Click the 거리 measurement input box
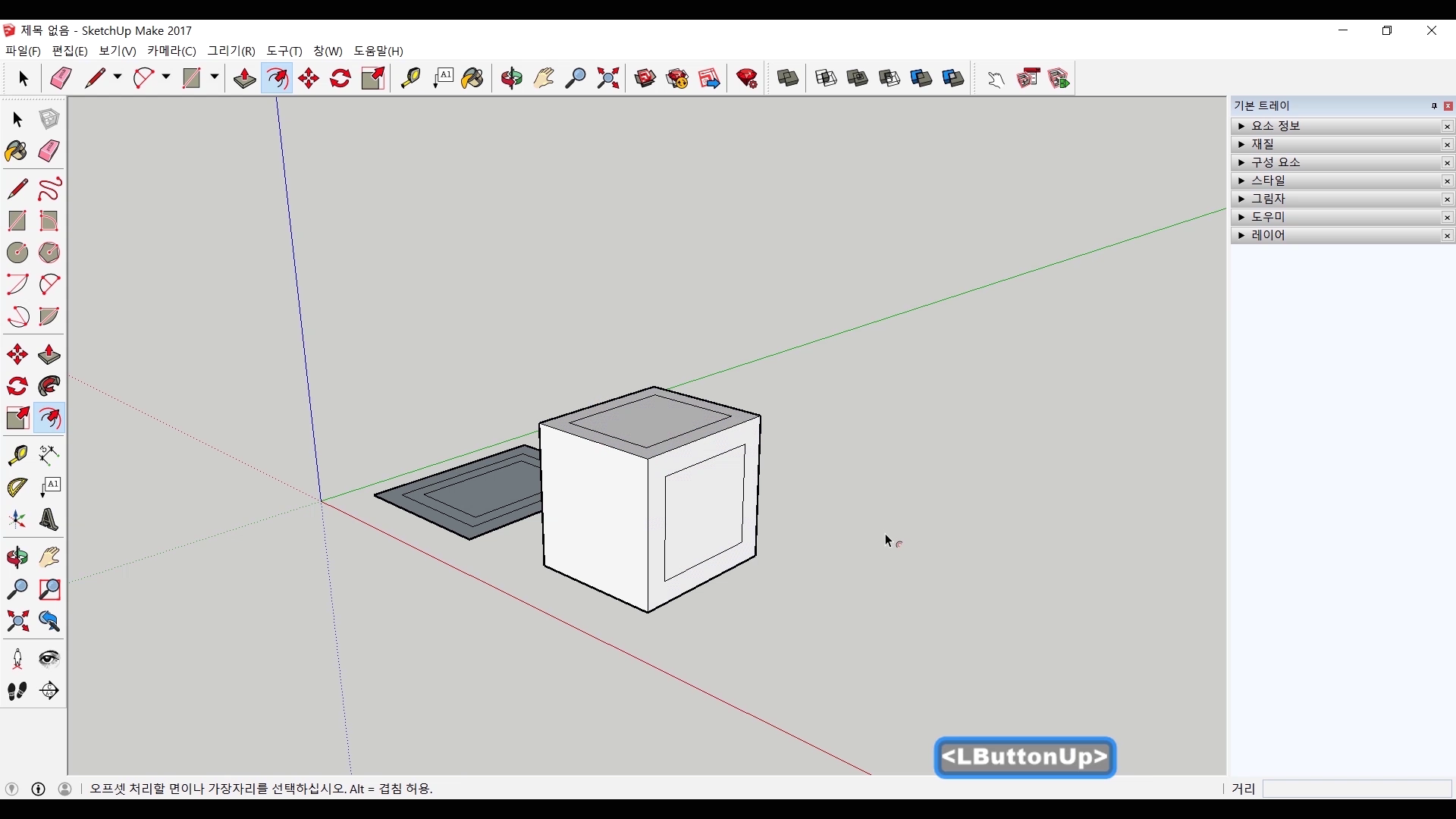This screenshot has height=819, width=1456. coord(1357,789)
